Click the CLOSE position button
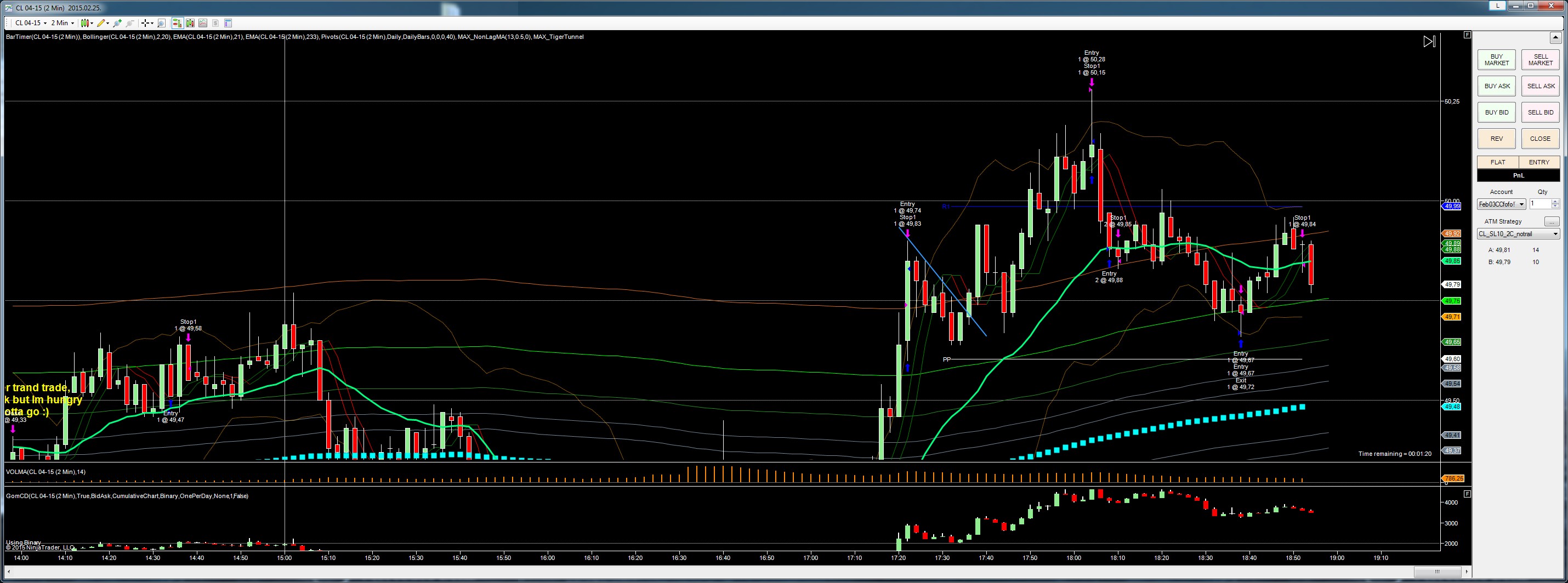 pyautogui.click(x=1541, y=138)
